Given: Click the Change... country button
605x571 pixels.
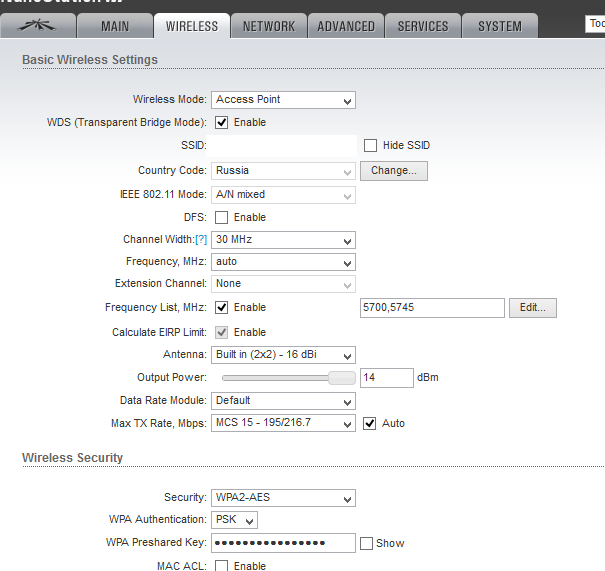Looking at the screenshot, I should point(394,171).
